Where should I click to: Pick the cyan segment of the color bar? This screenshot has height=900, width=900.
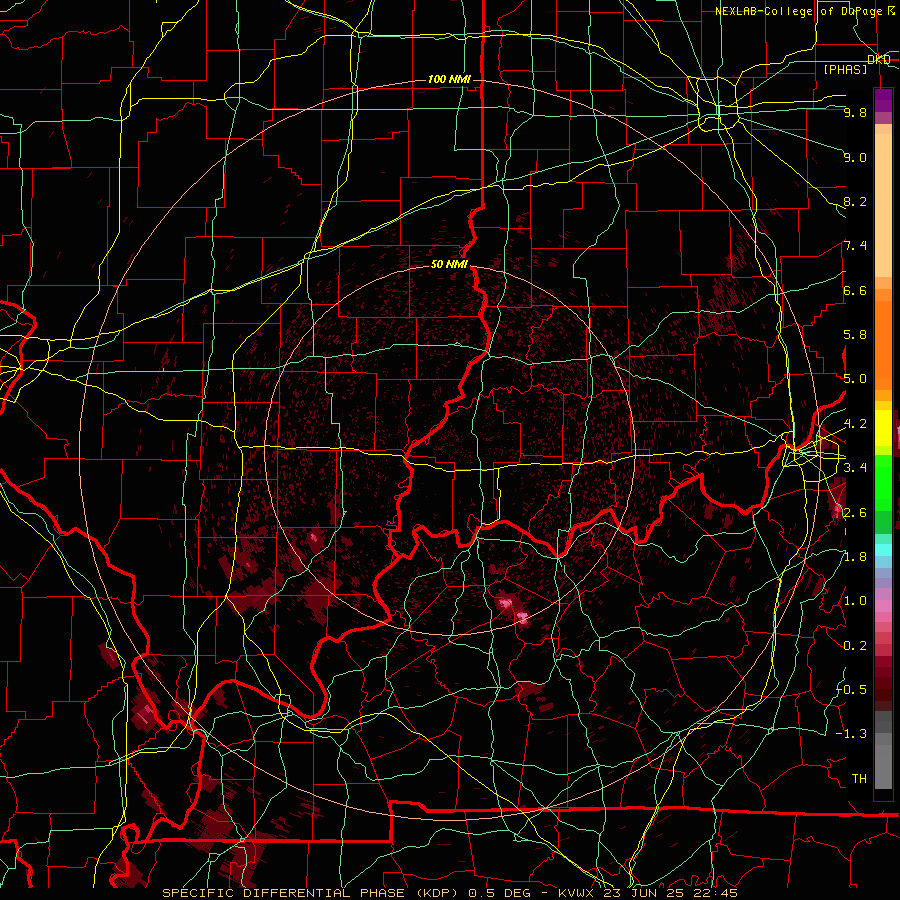883,550
